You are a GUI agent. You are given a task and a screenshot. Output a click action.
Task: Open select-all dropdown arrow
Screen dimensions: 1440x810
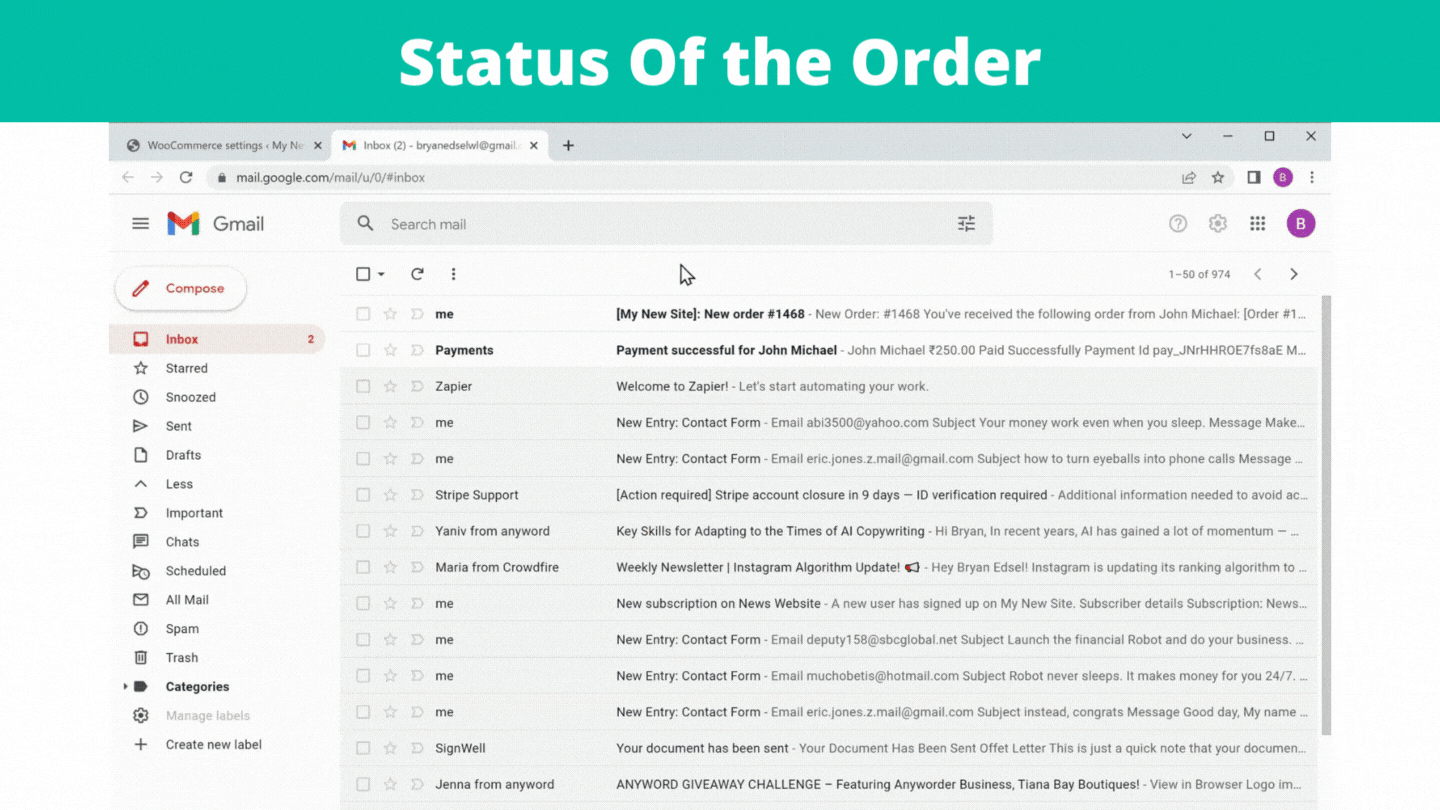point(381,274)
